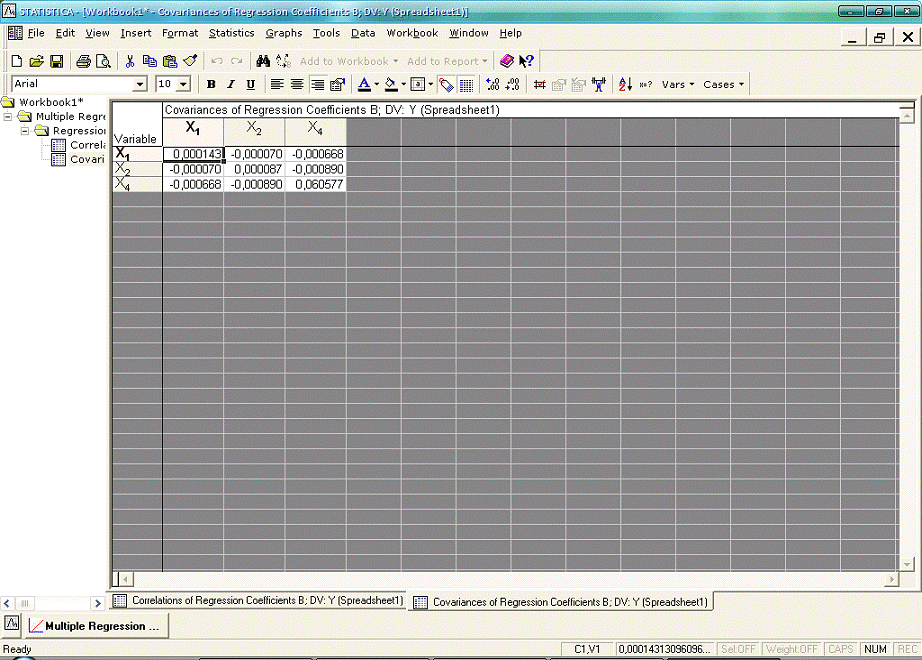Select the X2 column header
922x660 pixels.
coord(254,129)
